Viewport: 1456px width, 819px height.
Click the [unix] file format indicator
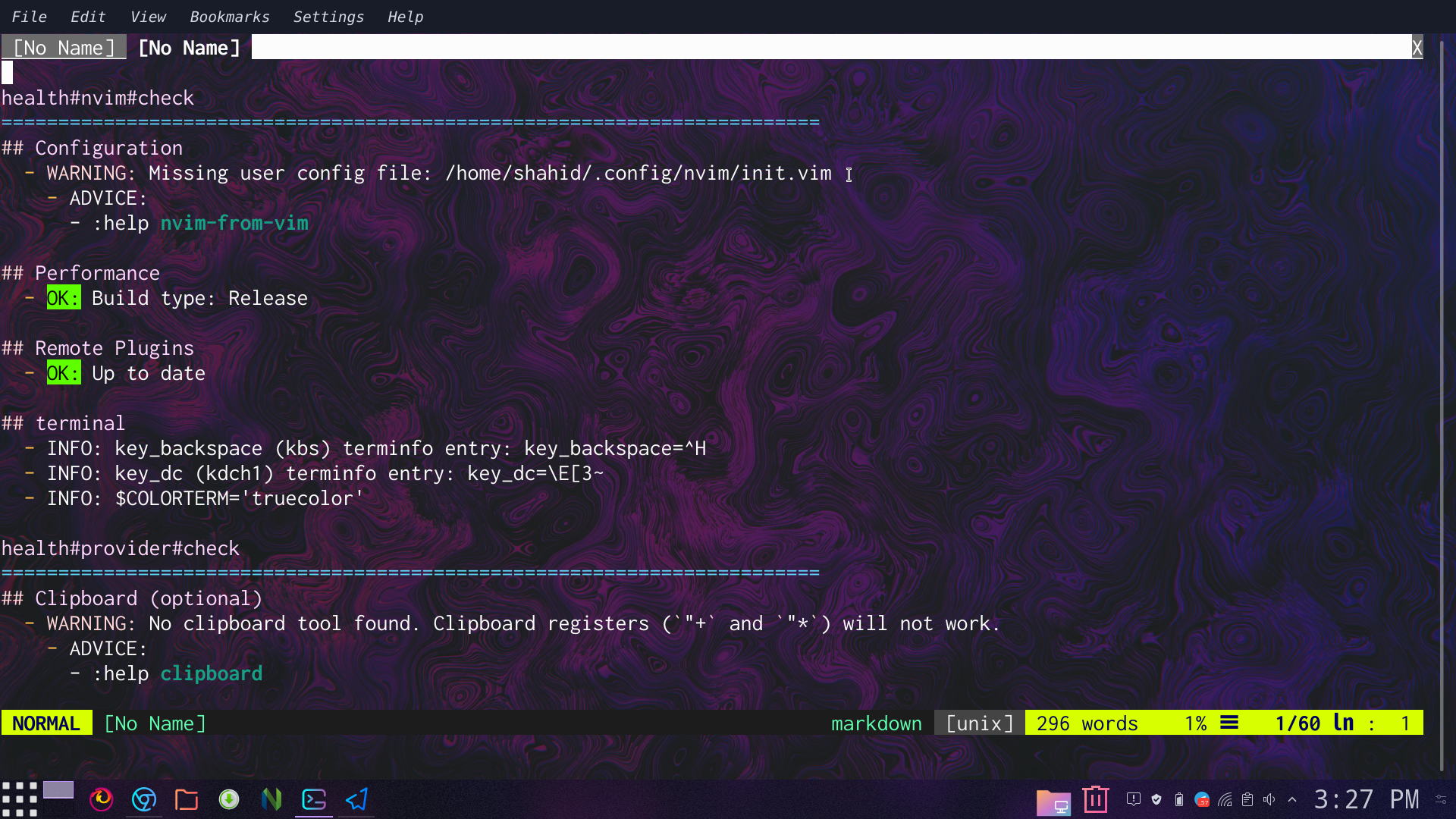pyautogui.click(x=979, y=723)
